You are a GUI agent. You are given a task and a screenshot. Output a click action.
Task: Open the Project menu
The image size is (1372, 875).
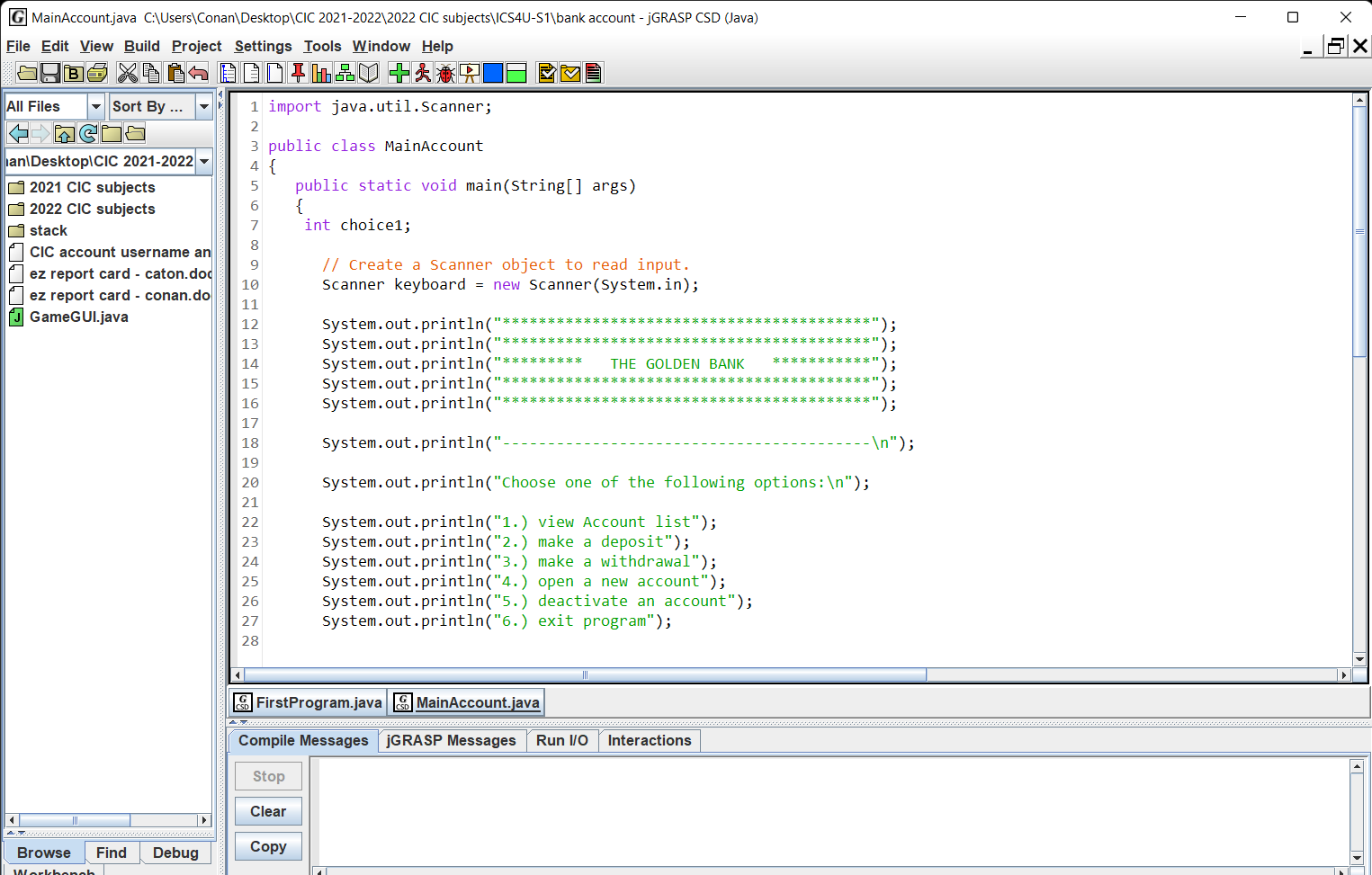coord(196,46)
